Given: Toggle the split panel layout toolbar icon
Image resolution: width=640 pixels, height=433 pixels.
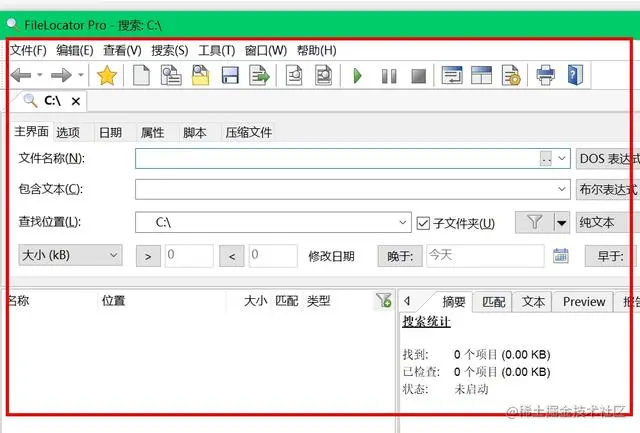Looking at the screenshot, I should (481, 75).
